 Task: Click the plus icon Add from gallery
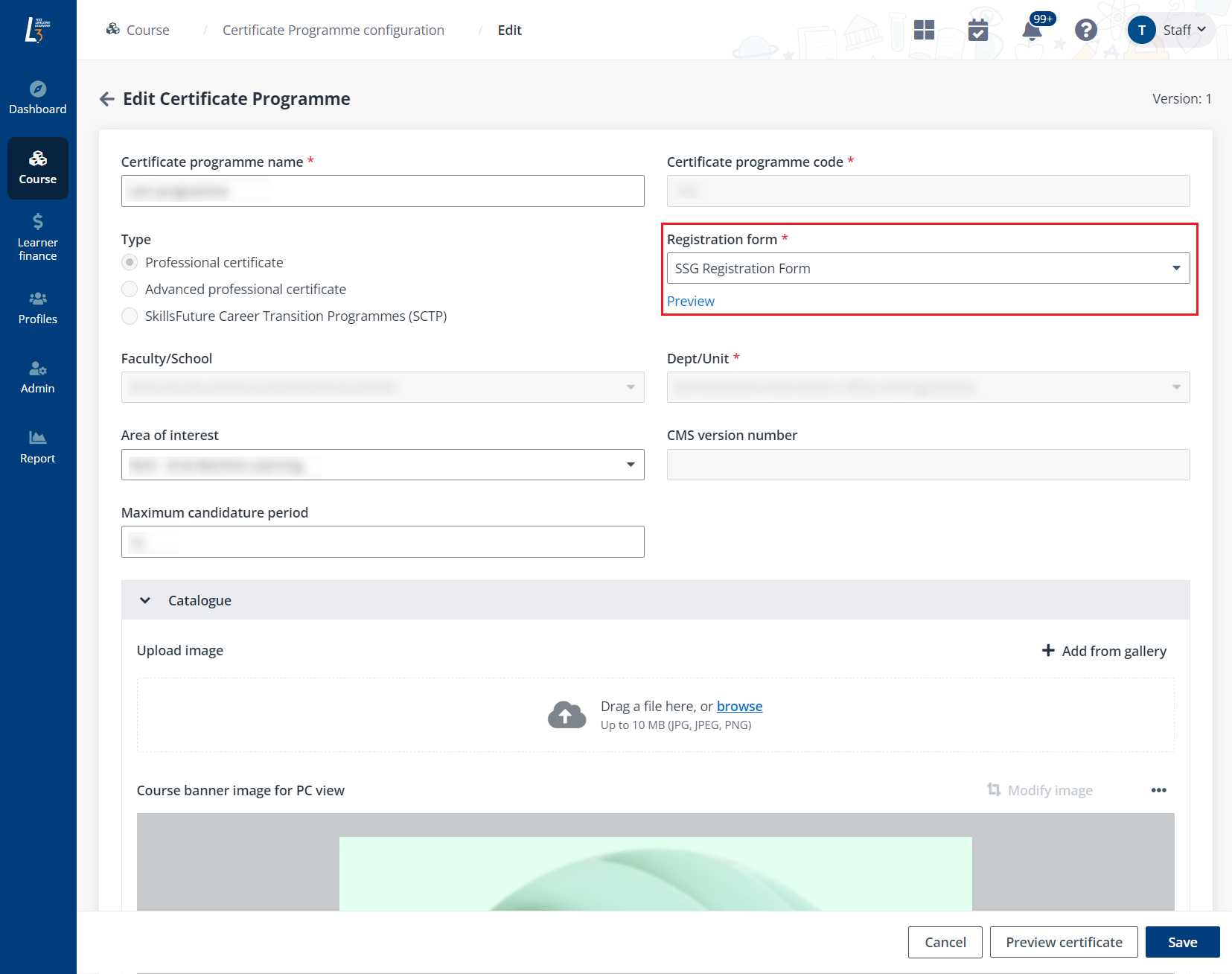tap(1048, 651)
